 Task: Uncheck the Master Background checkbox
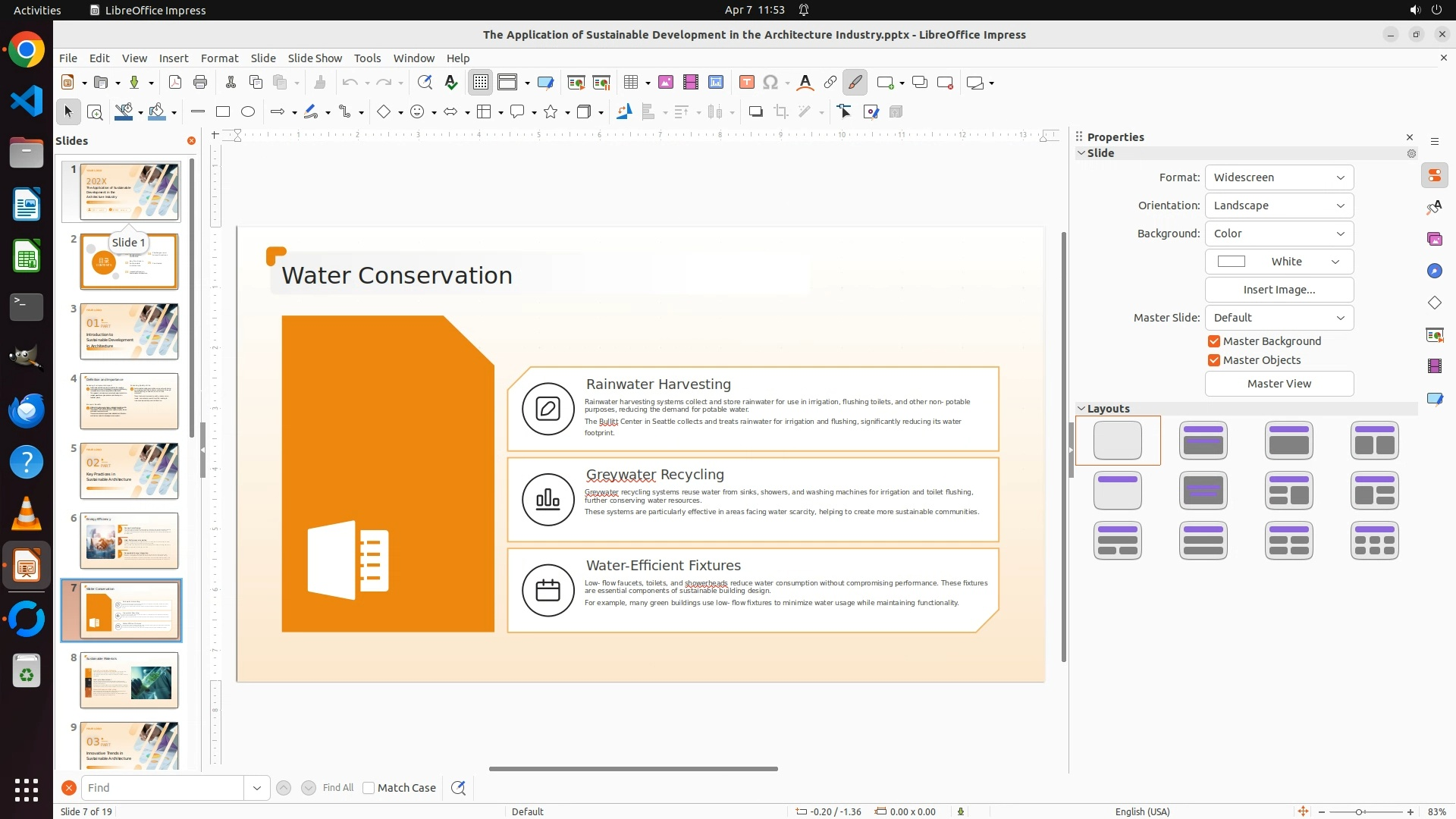pyautogui.click(x=1214, y=341)
